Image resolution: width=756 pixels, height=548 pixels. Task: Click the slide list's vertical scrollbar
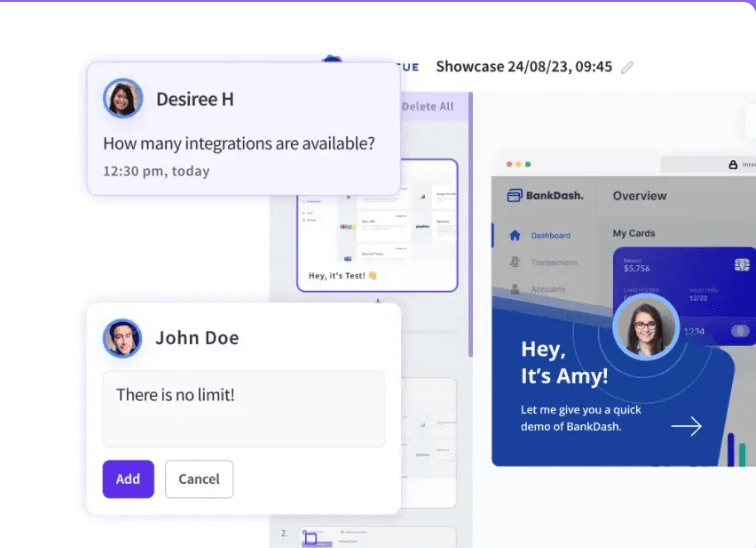click(471, 225)
